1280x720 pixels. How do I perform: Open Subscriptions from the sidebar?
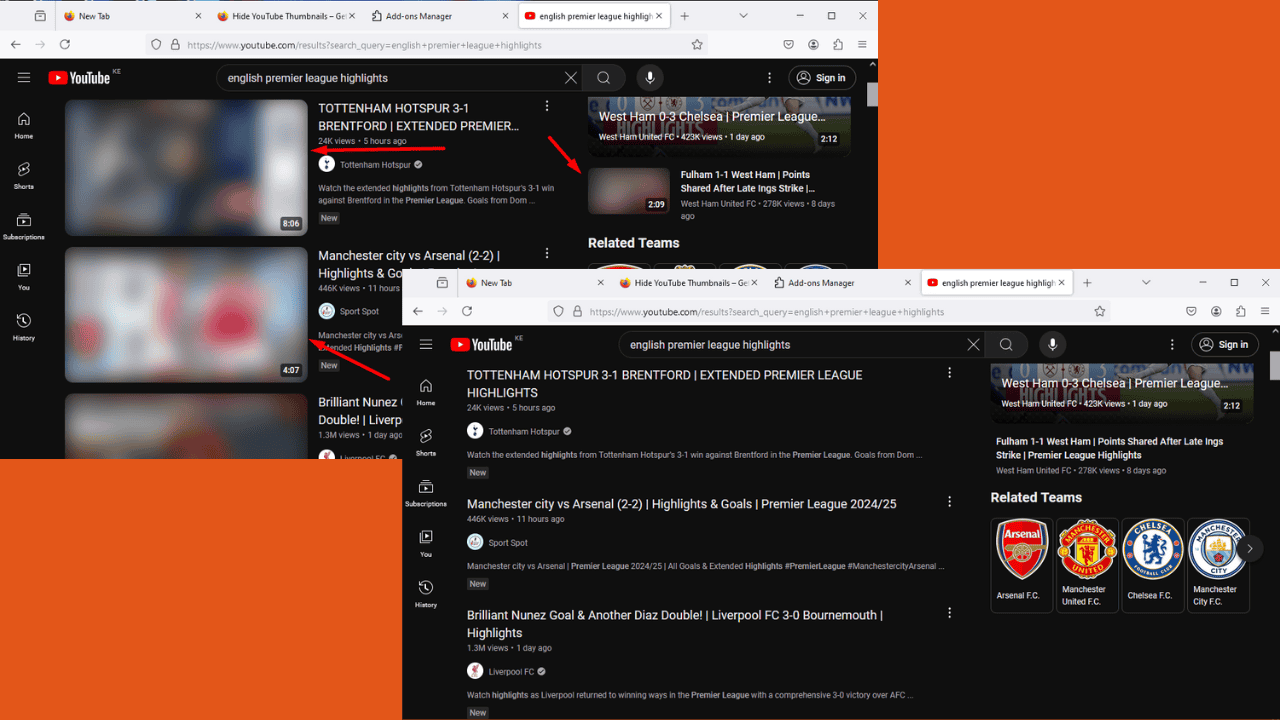(426, 490)
